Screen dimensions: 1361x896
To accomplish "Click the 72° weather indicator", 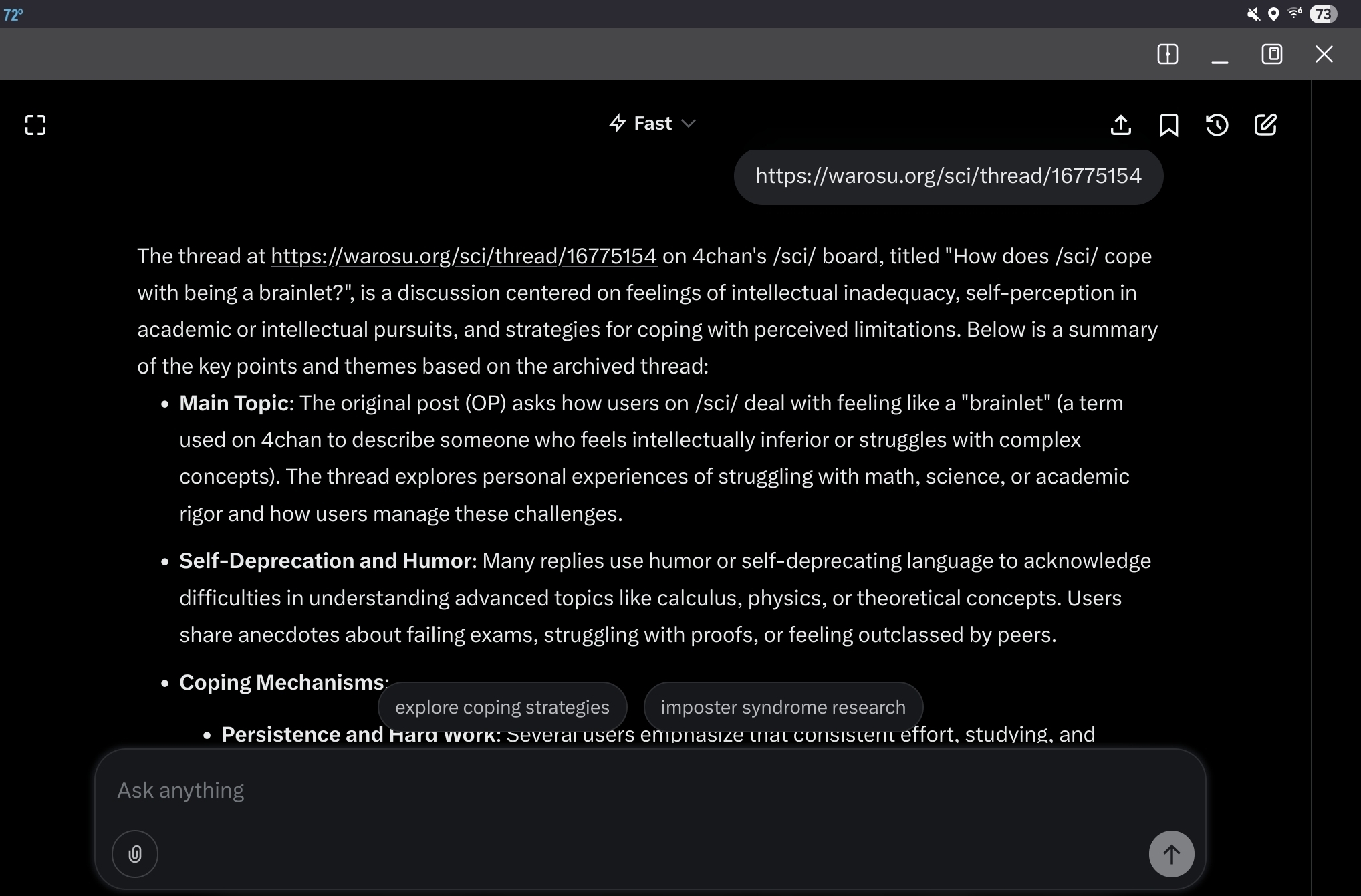I will tap(13, 15).
